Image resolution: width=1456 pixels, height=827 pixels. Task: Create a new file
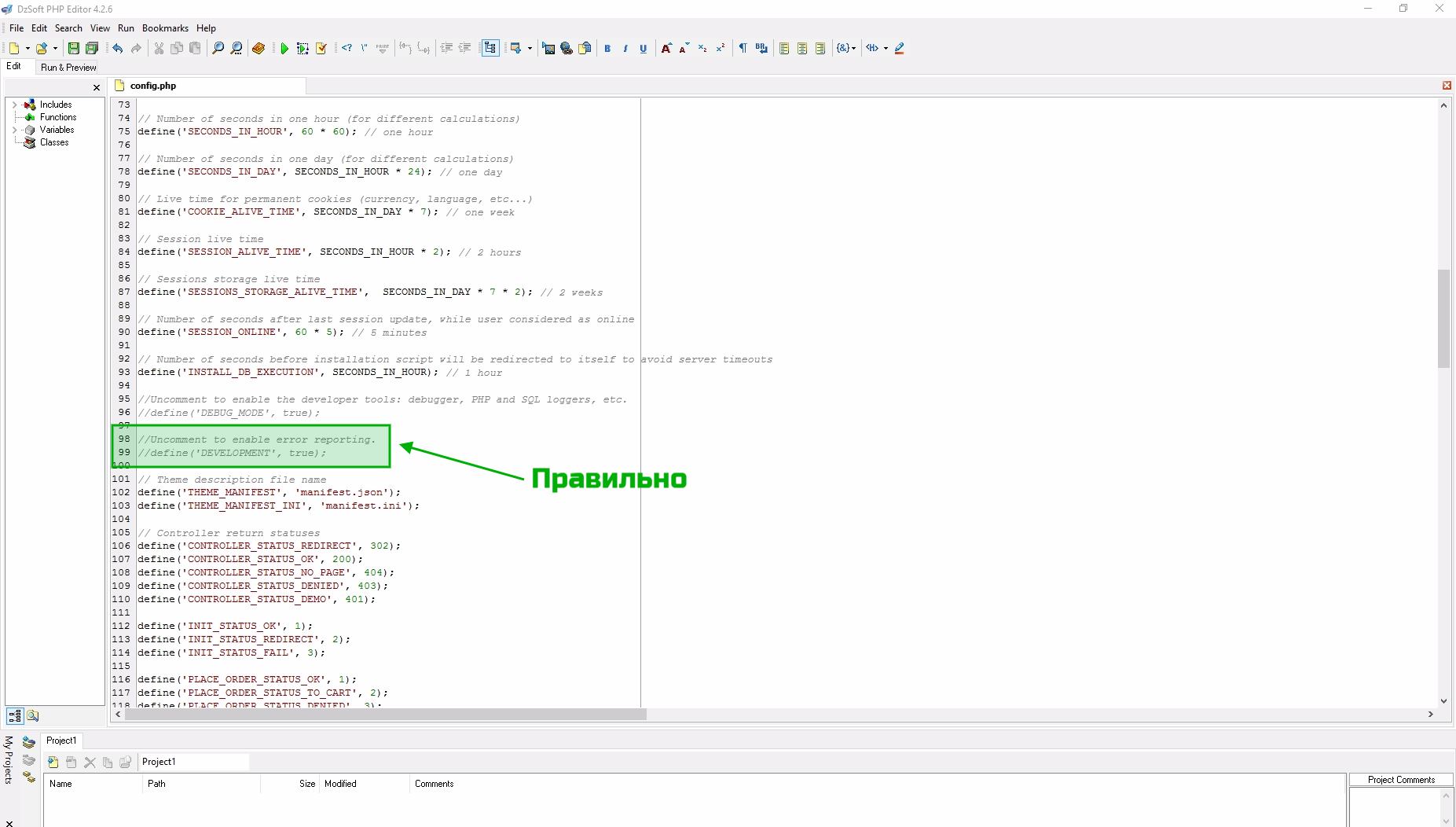(x=14, y=48)
